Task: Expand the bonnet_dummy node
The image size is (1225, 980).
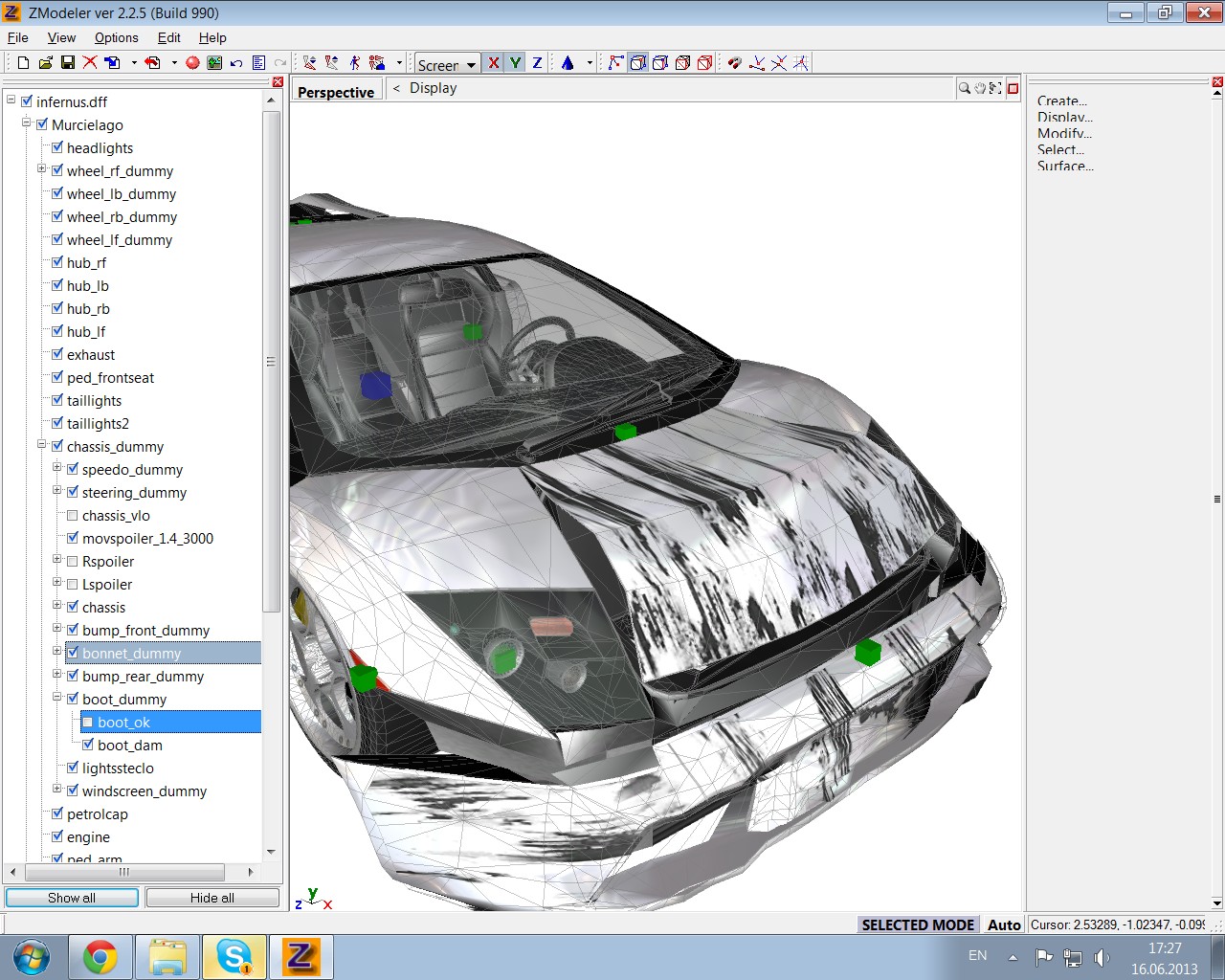Action: coord(57,651)
